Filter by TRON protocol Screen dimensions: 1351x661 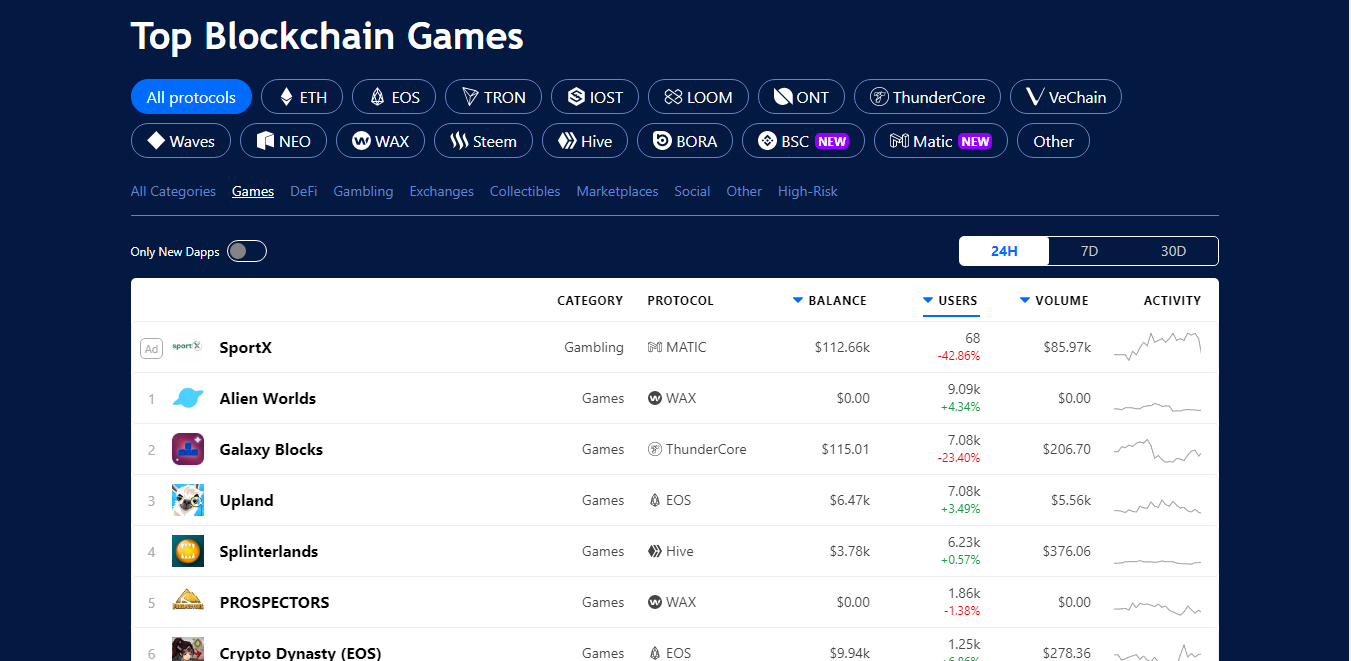493,97
